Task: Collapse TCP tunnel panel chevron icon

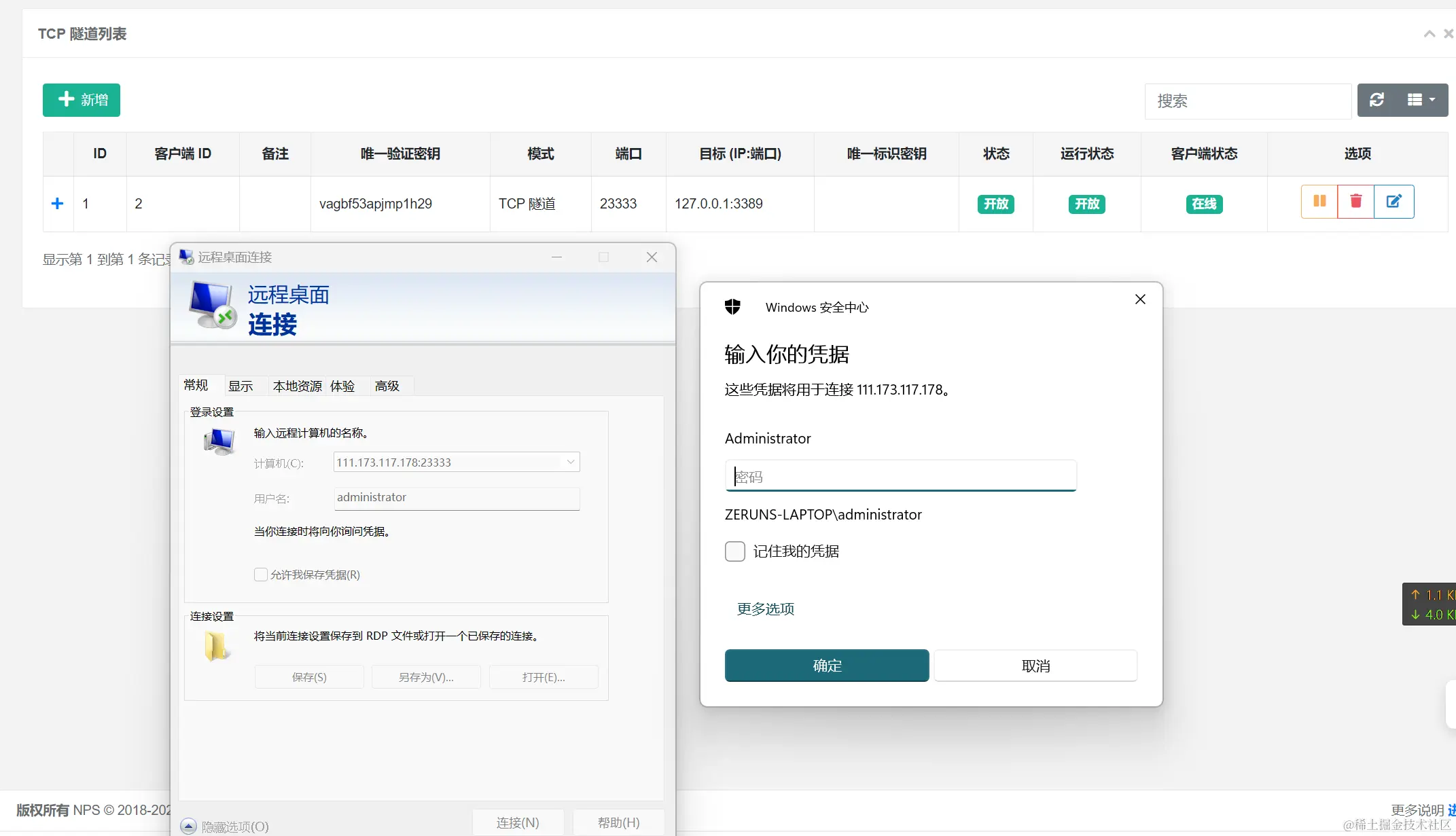Action: (x=1430, y=34)
